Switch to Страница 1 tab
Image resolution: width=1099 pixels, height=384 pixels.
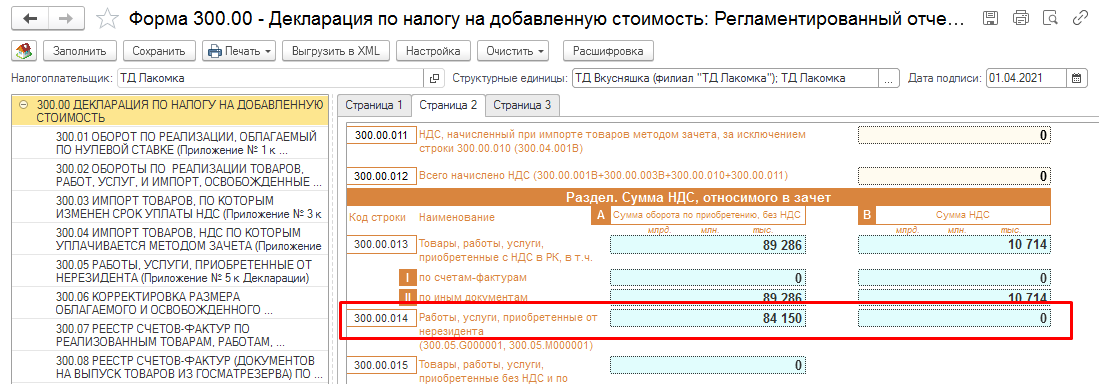pyautogui.click(x=374, y=105)
